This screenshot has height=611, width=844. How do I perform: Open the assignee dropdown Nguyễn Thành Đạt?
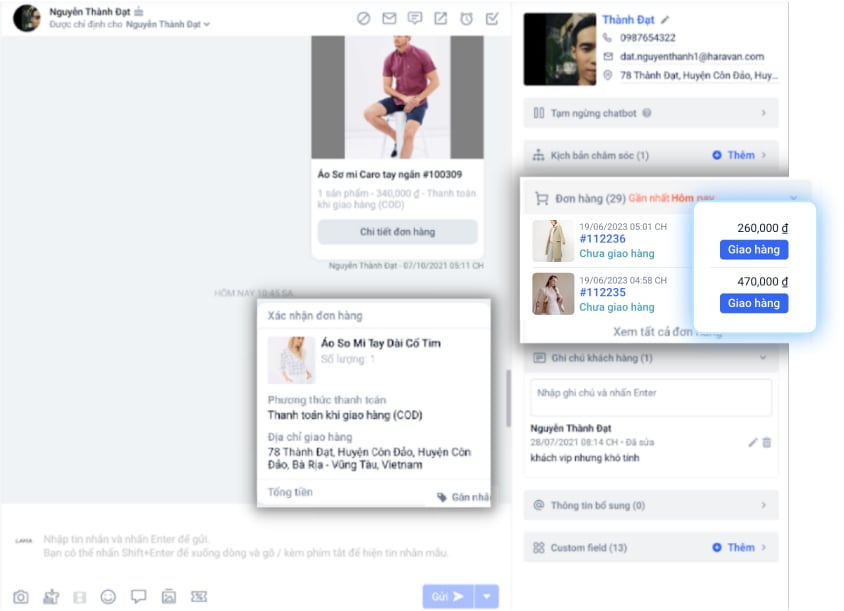click(167, 24)
